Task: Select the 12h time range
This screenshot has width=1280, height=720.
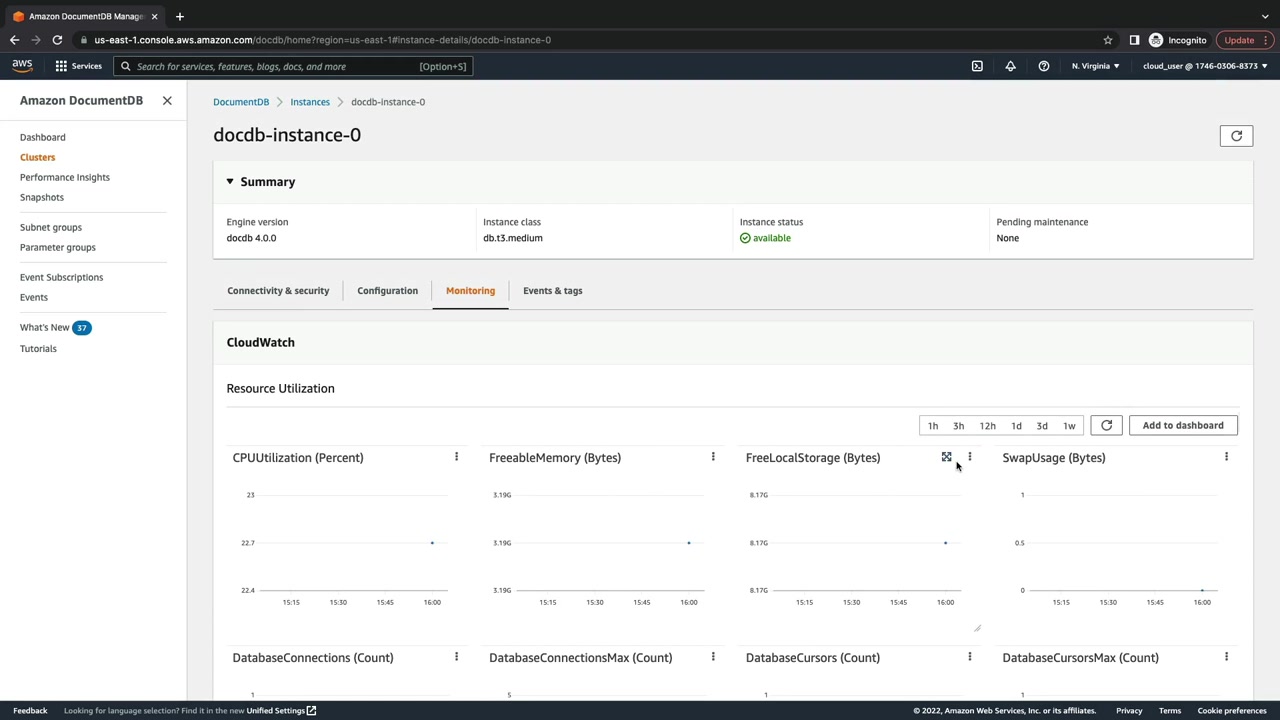Action: 987,426
